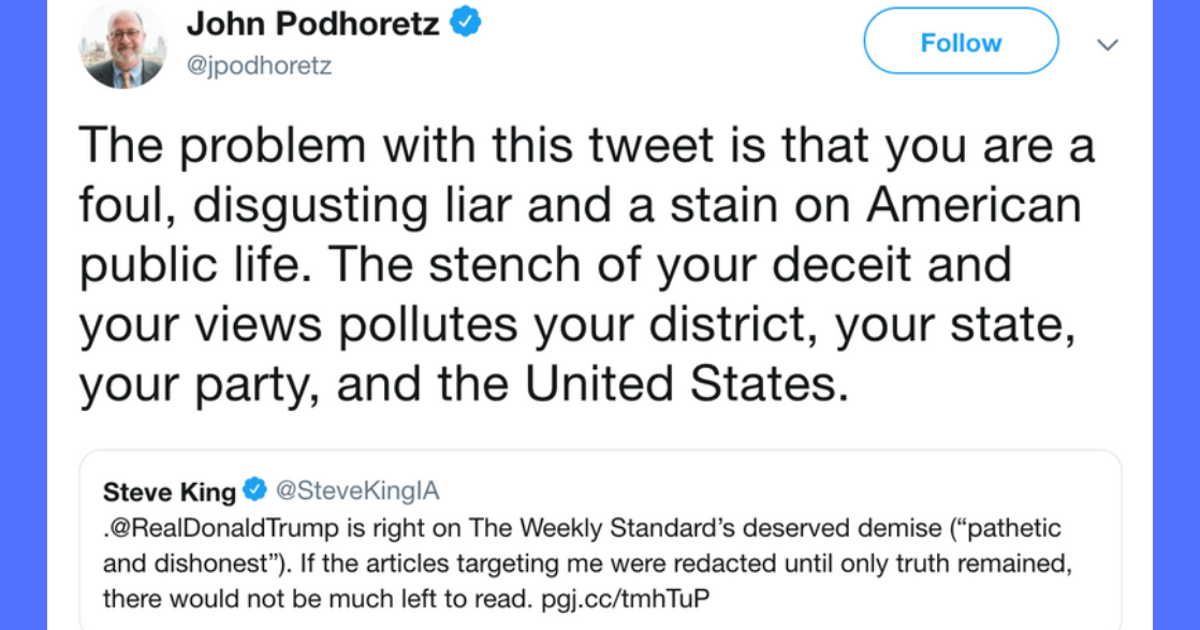Open the @jpodhoretz handle
This screenshot has width=1200, height=630.
(259, 66)
